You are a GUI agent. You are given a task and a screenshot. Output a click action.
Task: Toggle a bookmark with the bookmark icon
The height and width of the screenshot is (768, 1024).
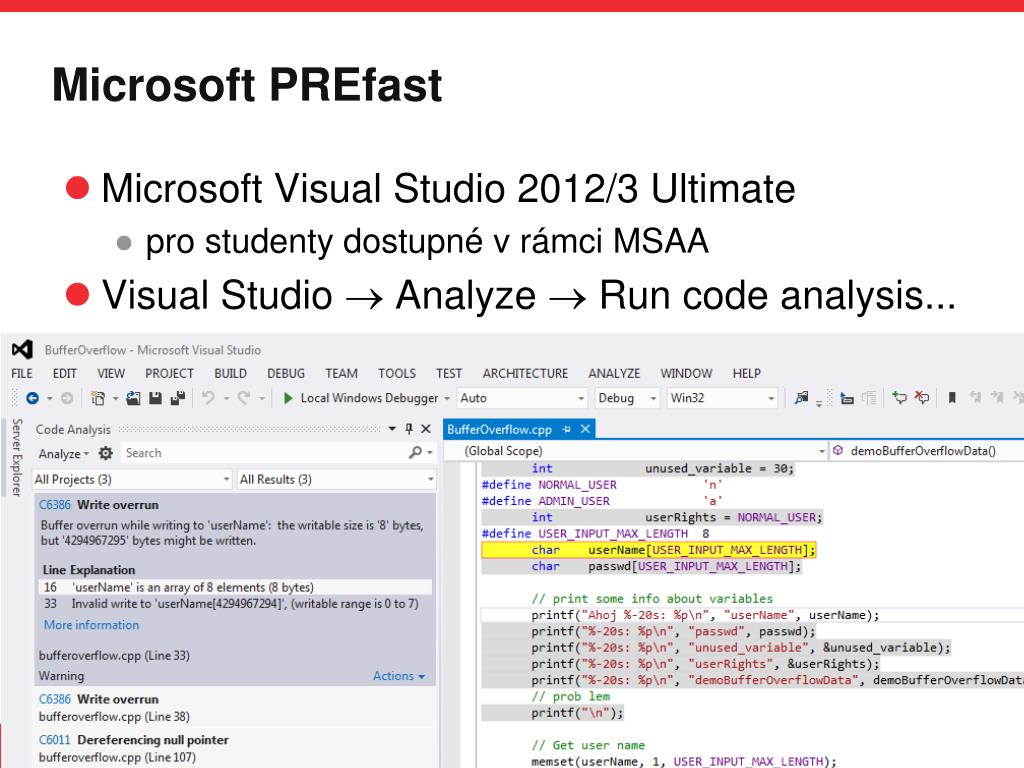click(952, 397)
